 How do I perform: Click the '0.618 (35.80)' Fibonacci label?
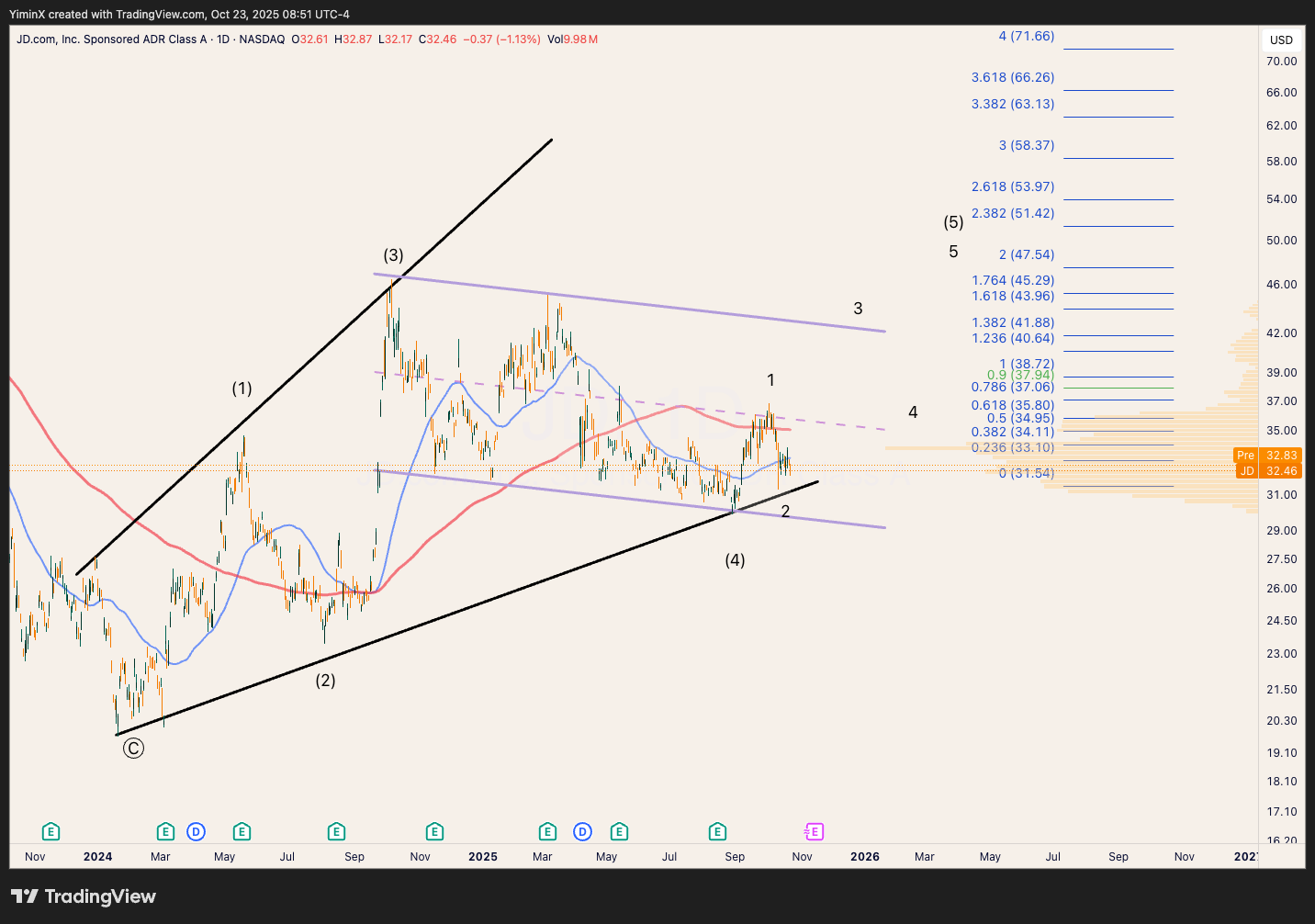point(1013,405)
